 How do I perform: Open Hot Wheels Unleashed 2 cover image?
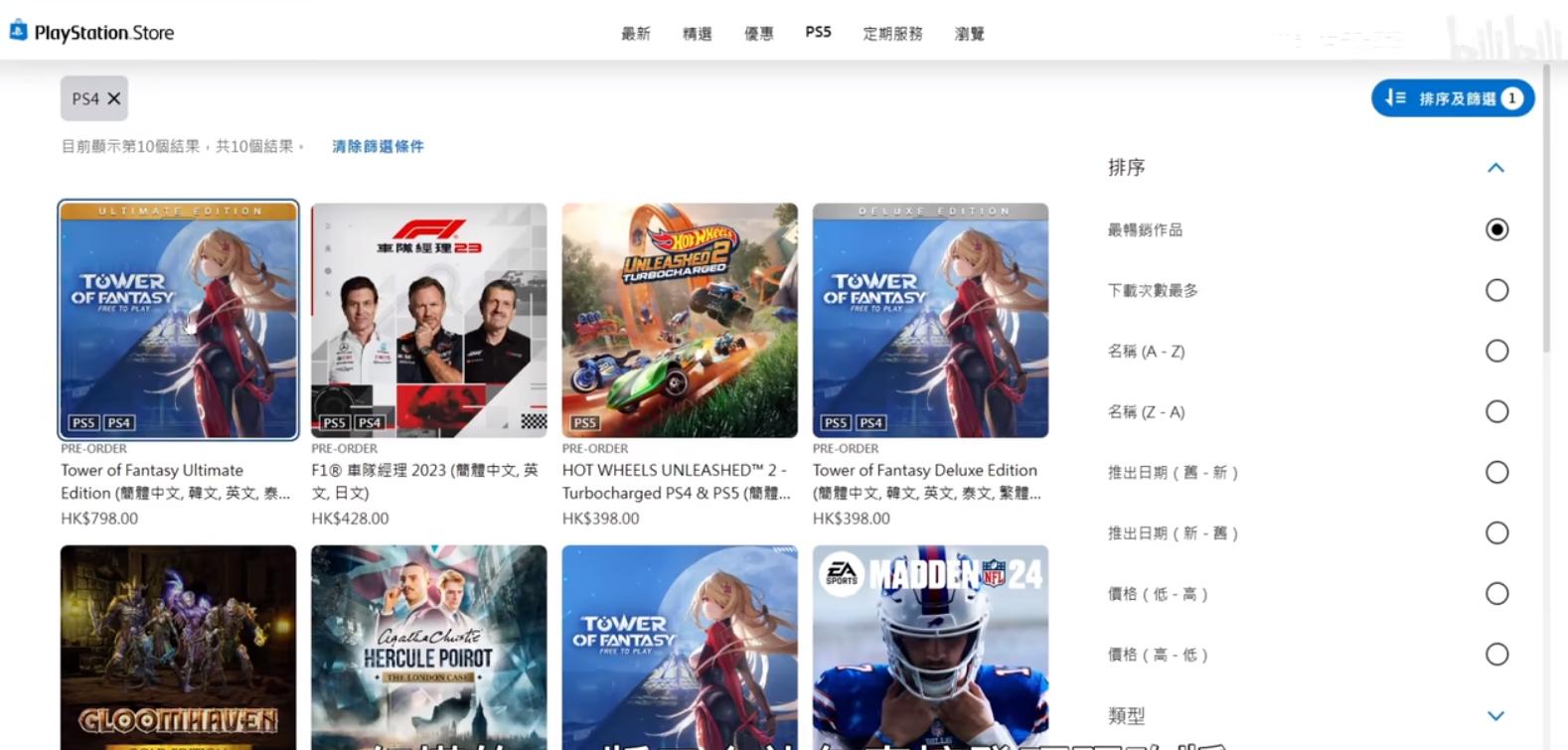coord(680,320)
